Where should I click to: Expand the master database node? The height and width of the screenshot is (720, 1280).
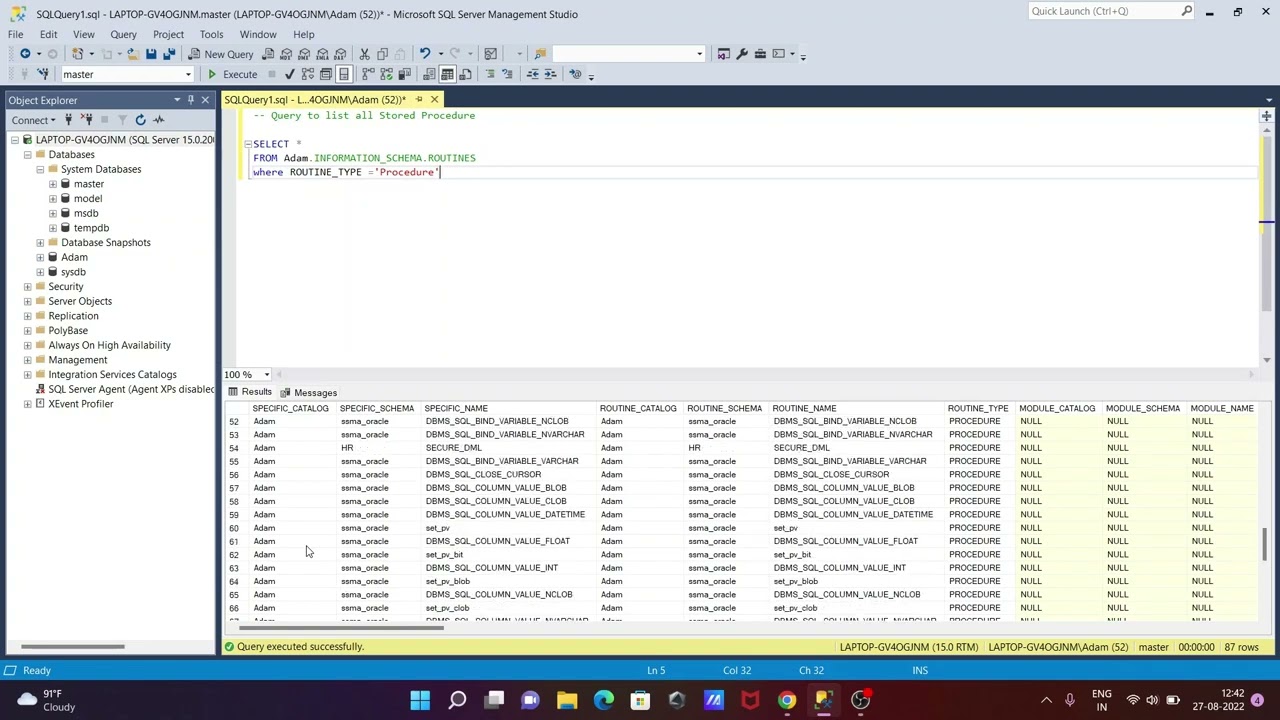point(52,184)
